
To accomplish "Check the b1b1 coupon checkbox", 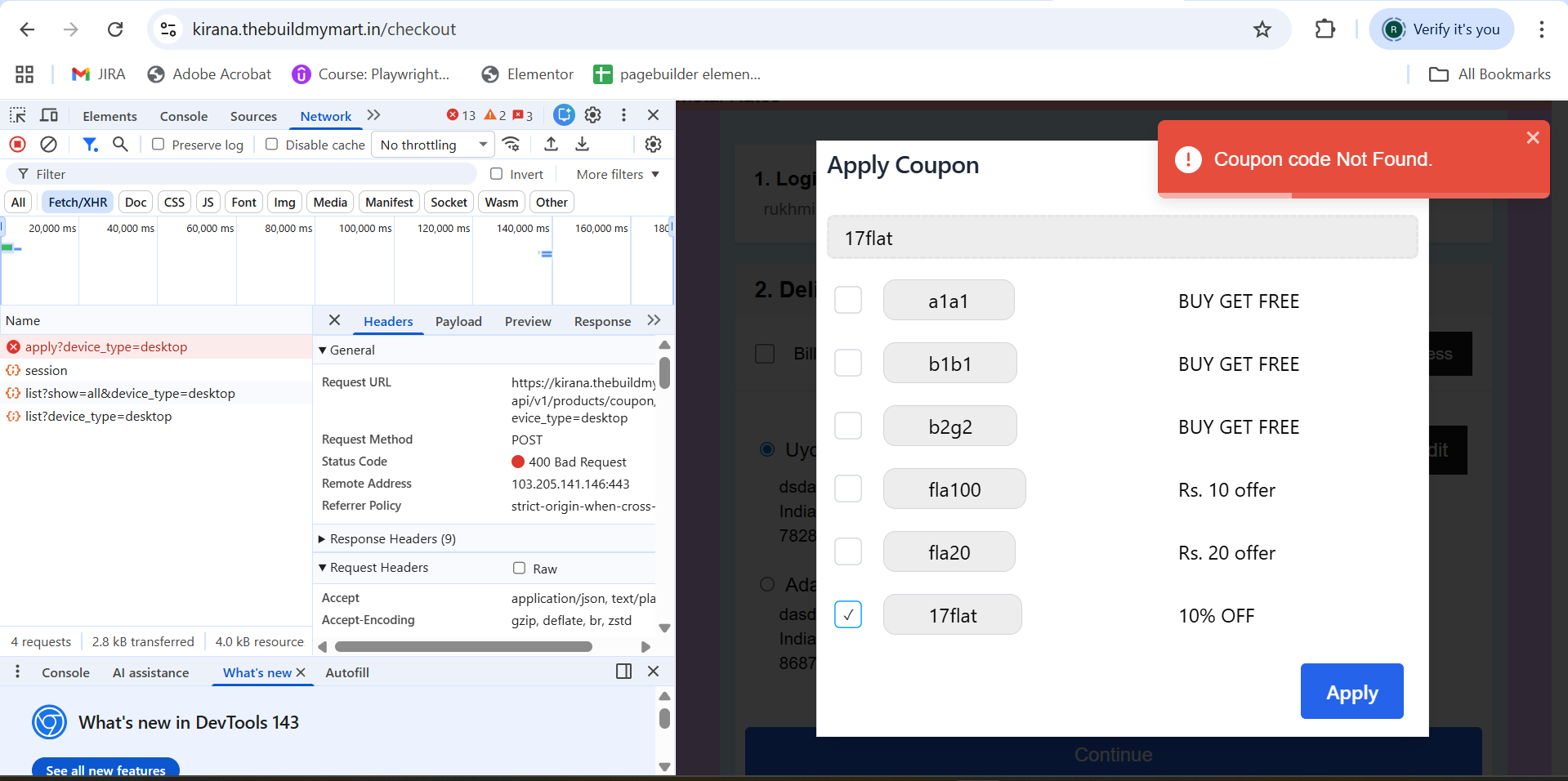I will click(848, 363).
